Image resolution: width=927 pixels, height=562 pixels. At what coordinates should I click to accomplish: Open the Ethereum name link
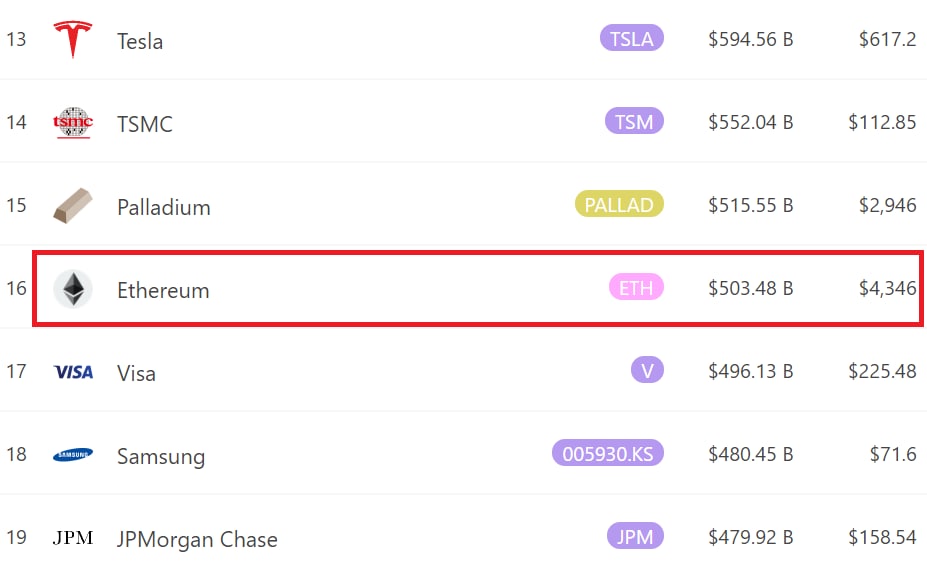point(163,290)
